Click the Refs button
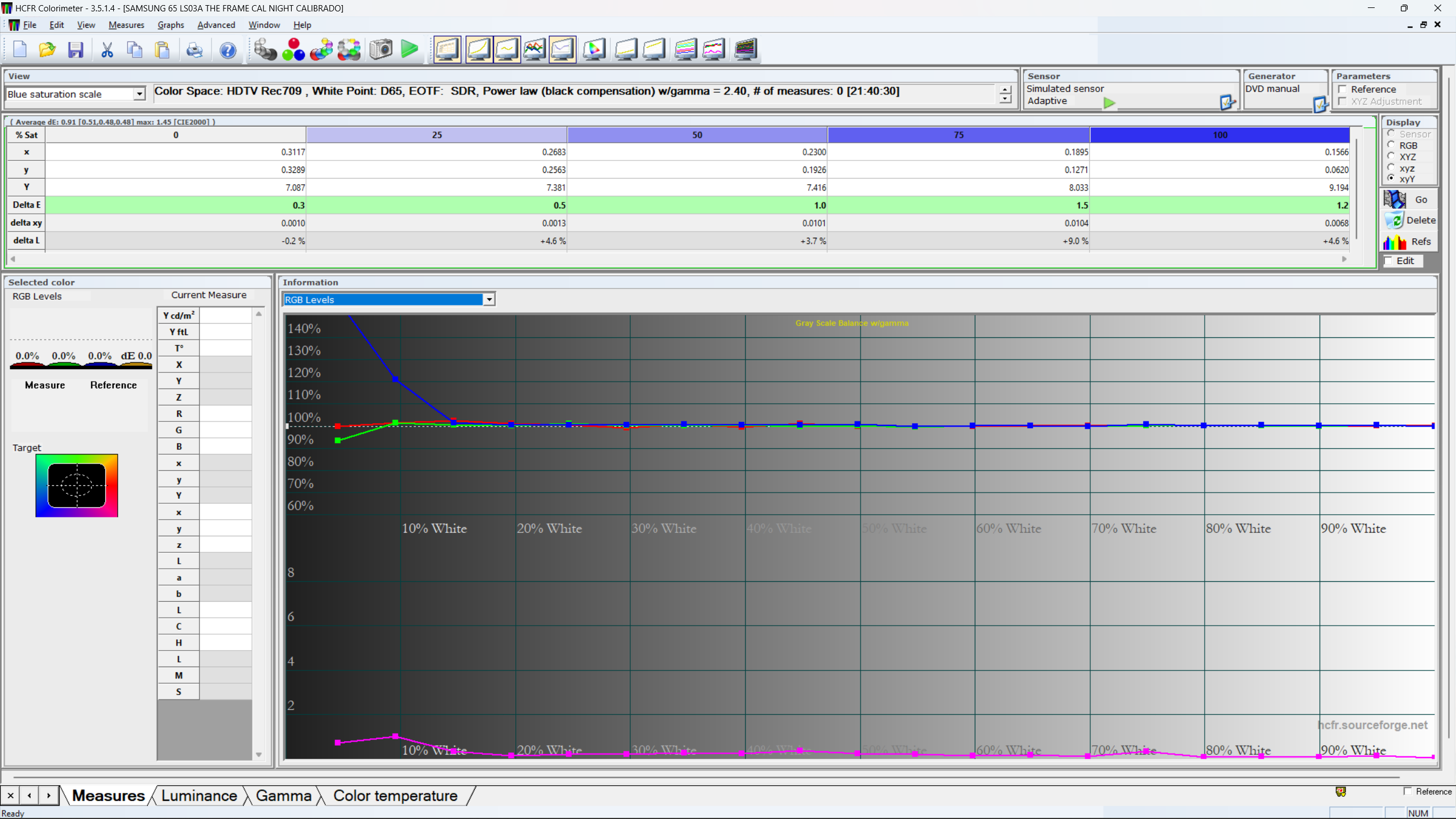Viewport: 1456px width, 819px height. pyautogui.click(x=1409, y=242)
